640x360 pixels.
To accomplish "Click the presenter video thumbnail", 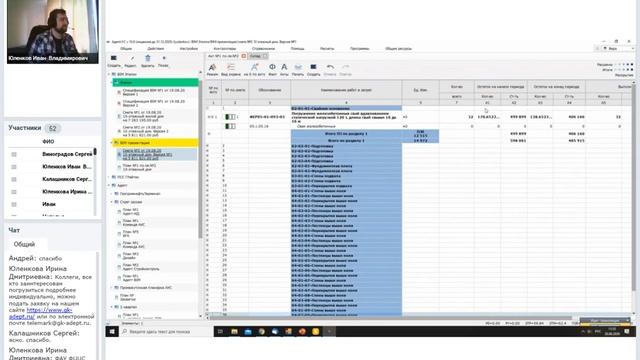I will coord(53,31).
